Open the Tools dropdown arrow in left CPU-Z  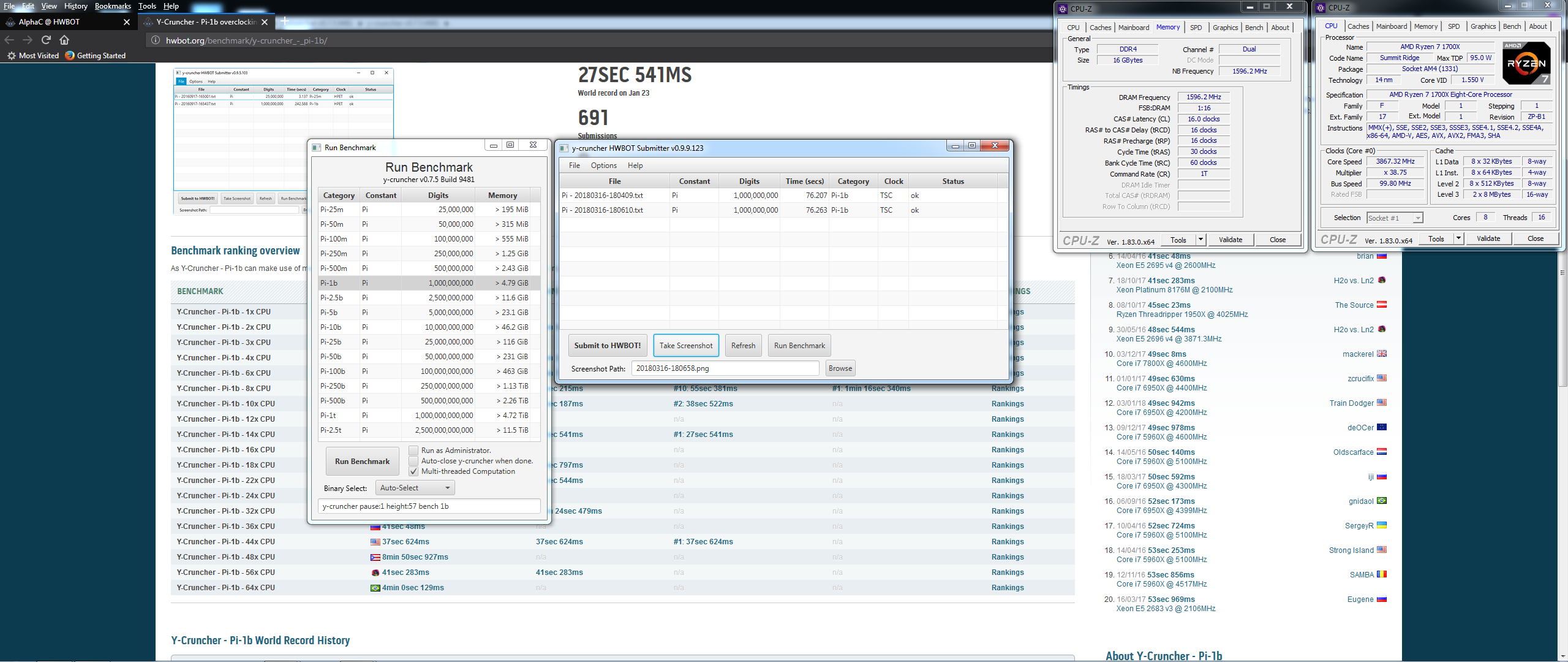tap(1200, 240)
